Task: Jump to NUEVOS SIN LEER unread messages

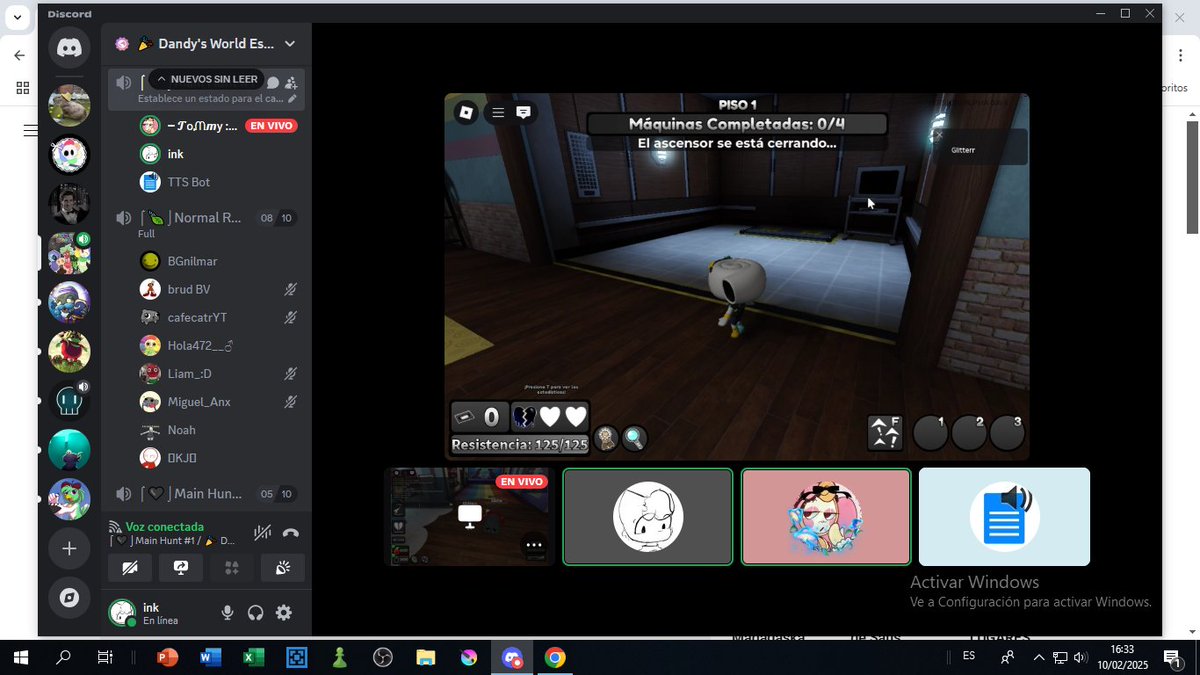Action: coord(206,79)
